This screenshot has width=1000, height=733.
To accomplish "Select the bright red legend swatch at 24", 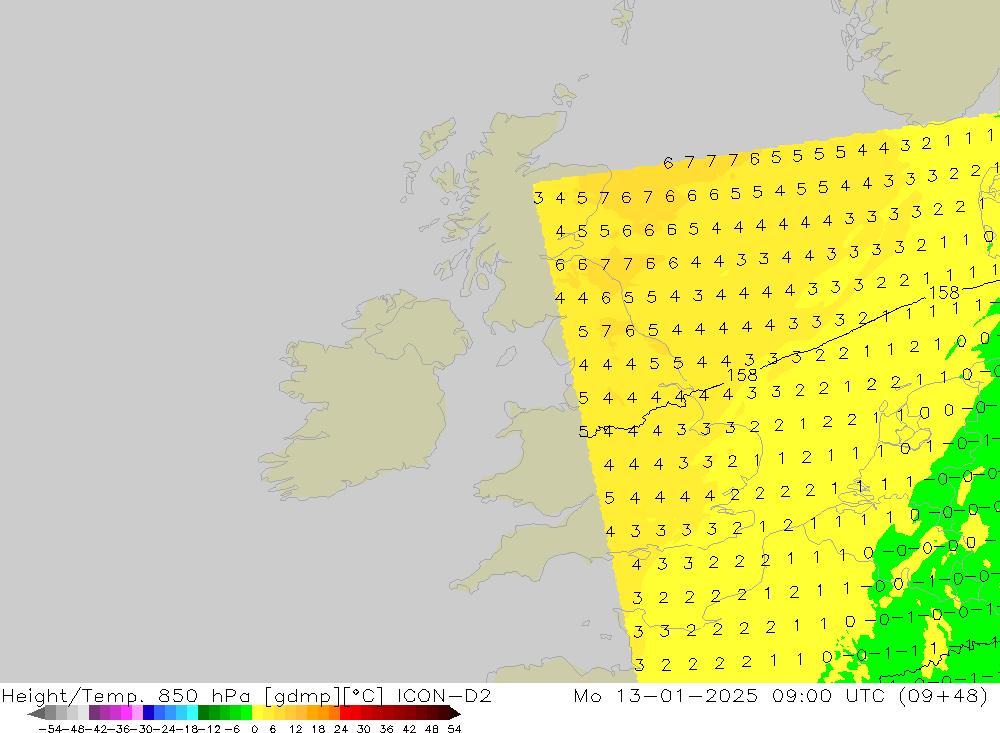I will [345, 713].
